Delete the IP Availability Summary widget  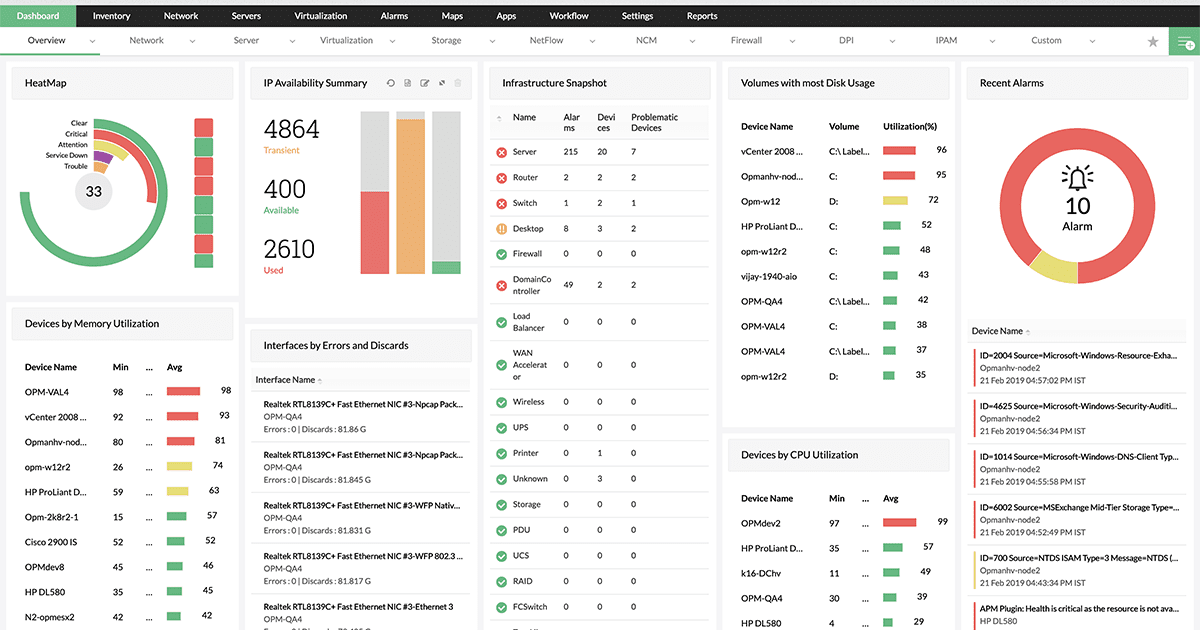[x=458, y=83]
